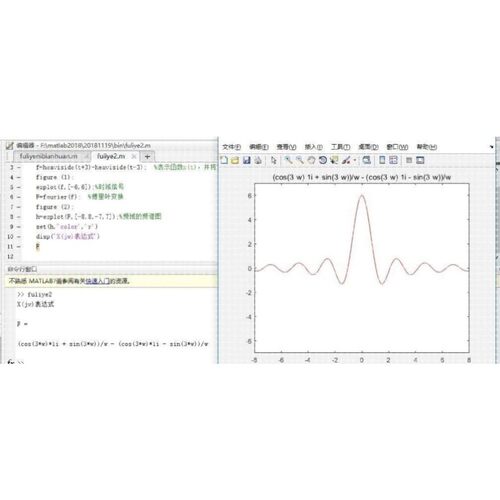Select the Edit Plot arrow tool

coord(274,160)
